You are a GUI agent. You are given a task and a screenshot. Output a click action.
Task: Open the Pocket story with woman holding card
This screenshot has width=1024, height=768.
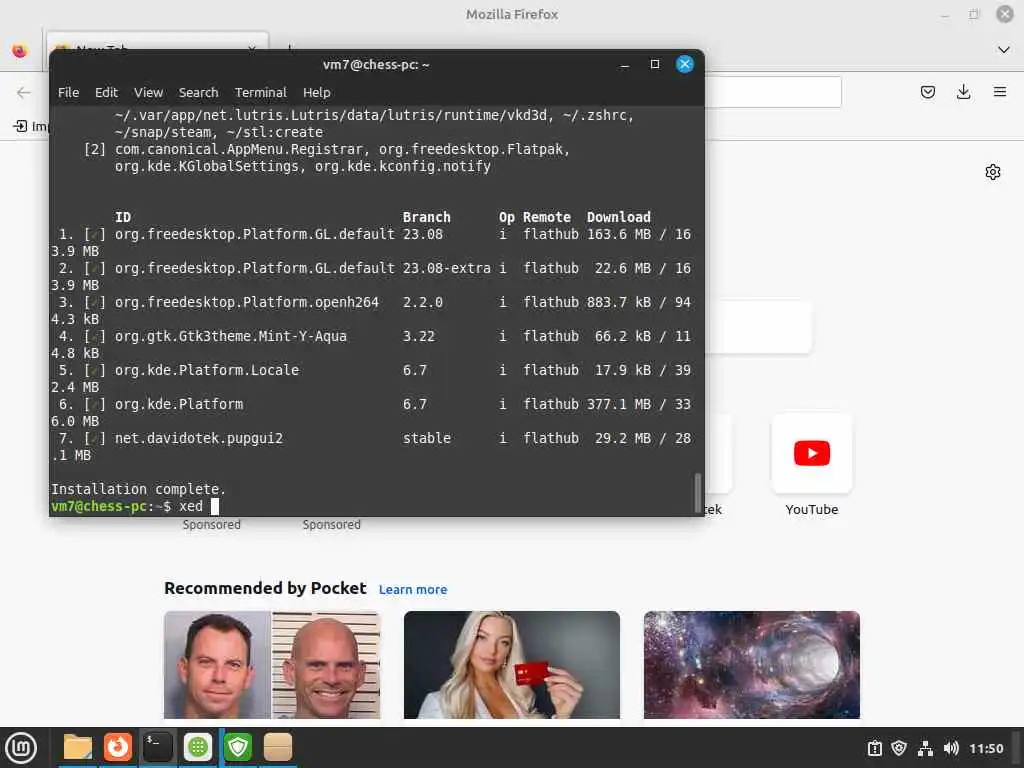(x=511, y=665)
